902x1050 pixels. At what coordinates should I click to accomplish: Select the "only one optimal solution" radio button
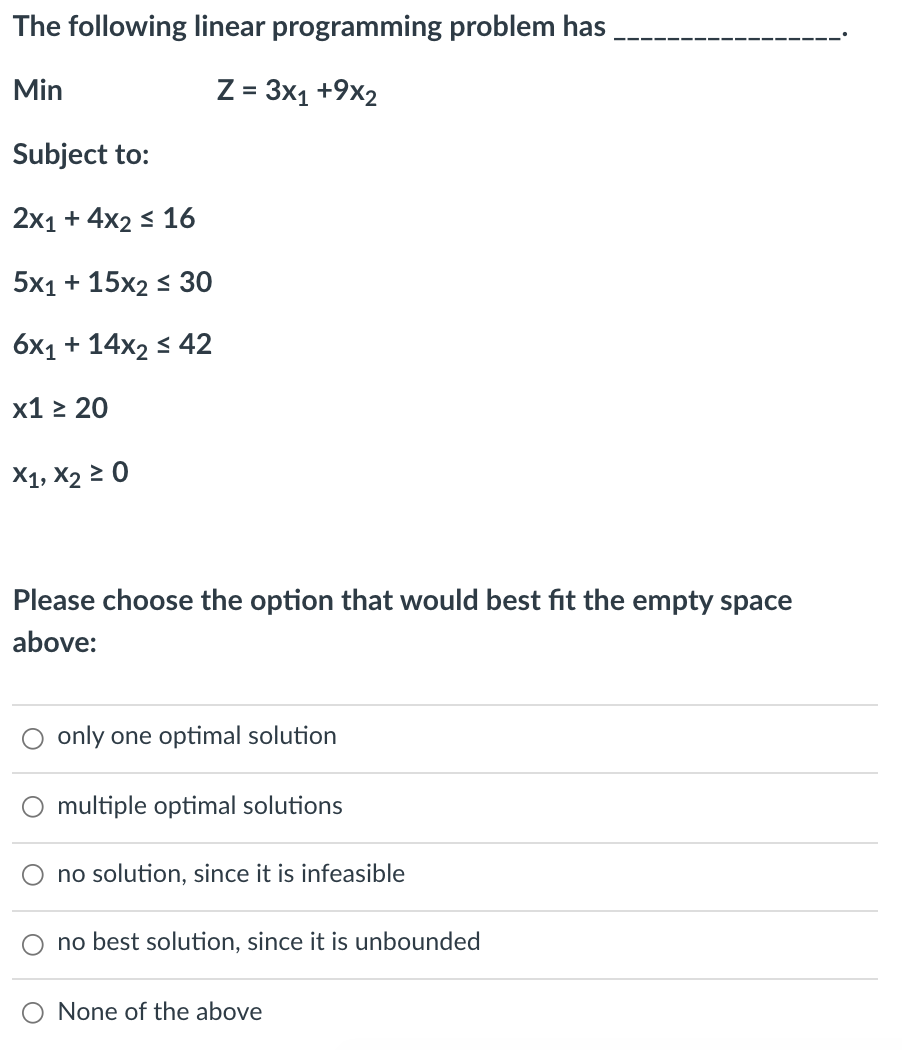[x=33, y=737]
